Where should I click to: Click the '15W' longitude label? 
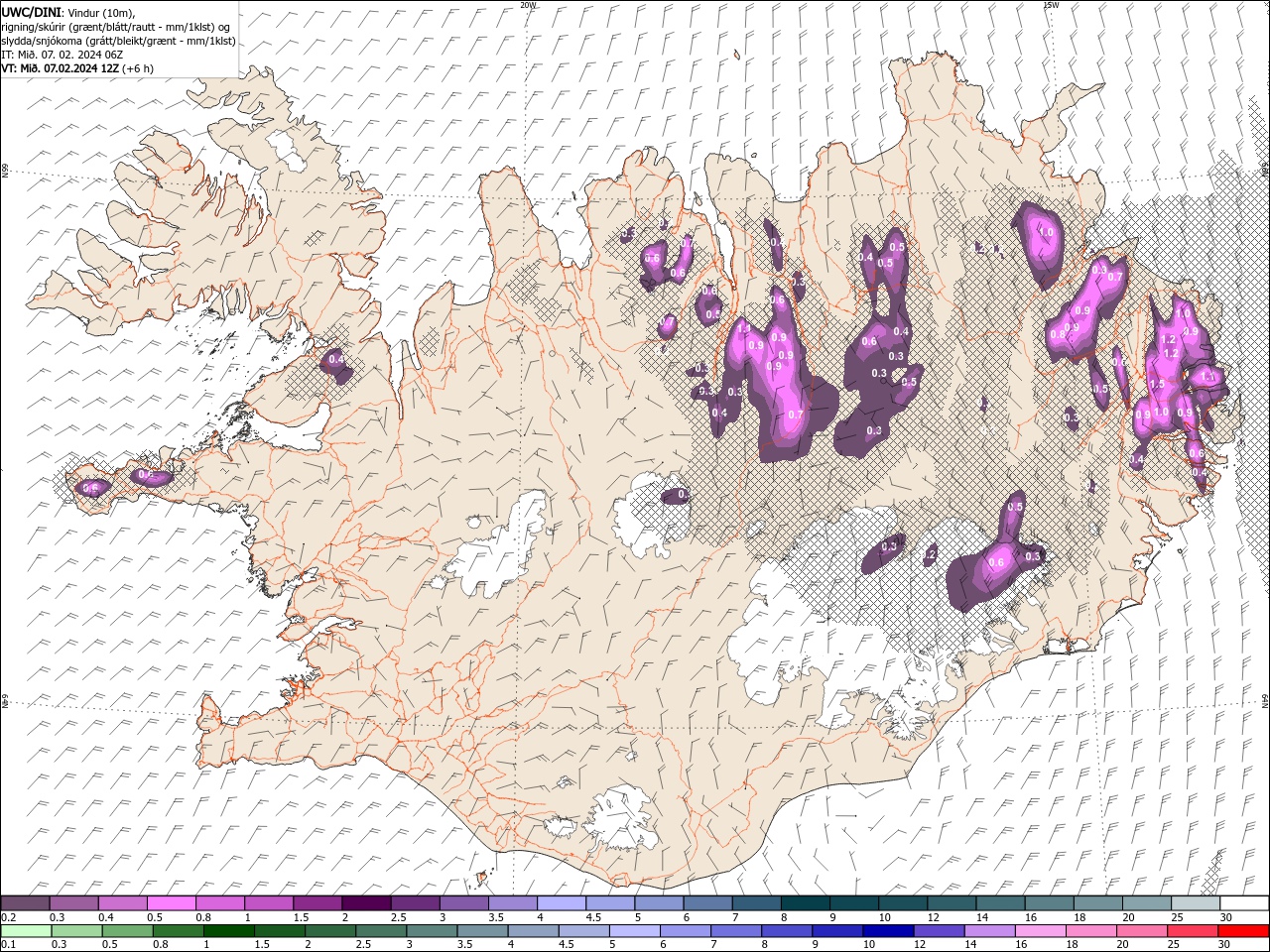pos(1051,5)
